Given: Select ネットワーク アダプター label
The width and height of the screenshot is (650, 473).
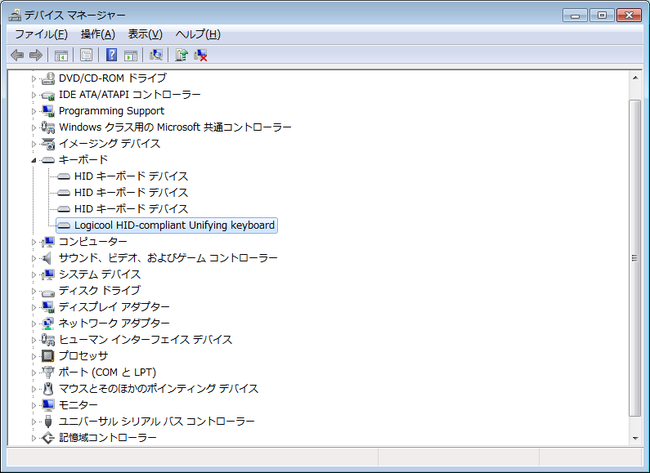Looking at the screenshot, I should [x=114, y=323].
